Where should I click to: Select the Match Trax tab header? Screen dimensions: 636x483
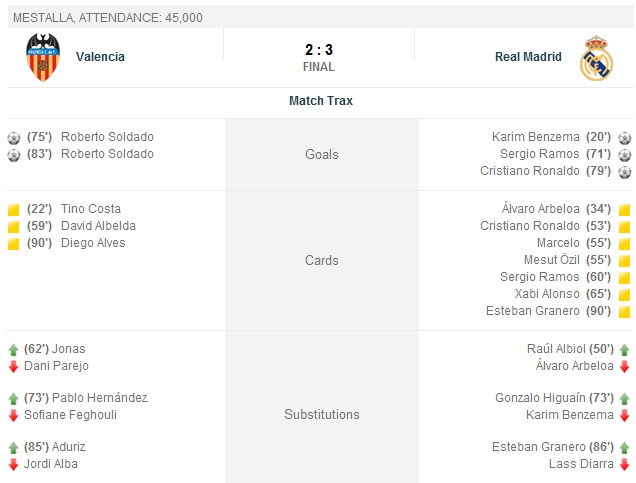point(320,101)
